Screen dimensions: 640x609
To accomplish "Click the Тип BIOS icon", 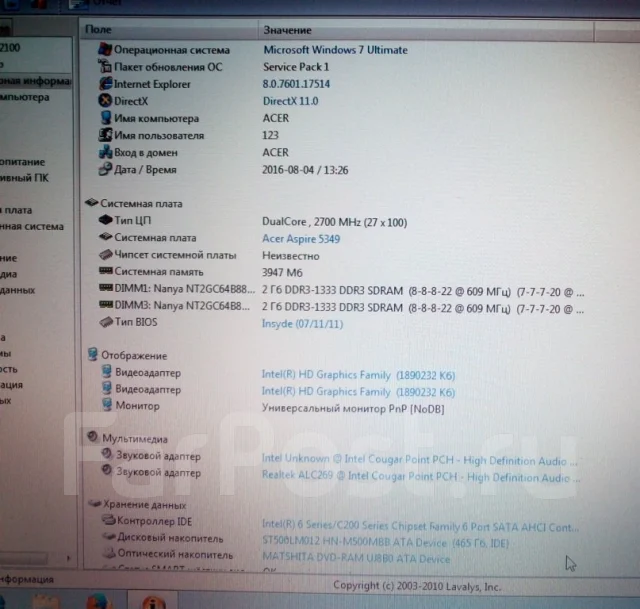I will tap(106, 322).
